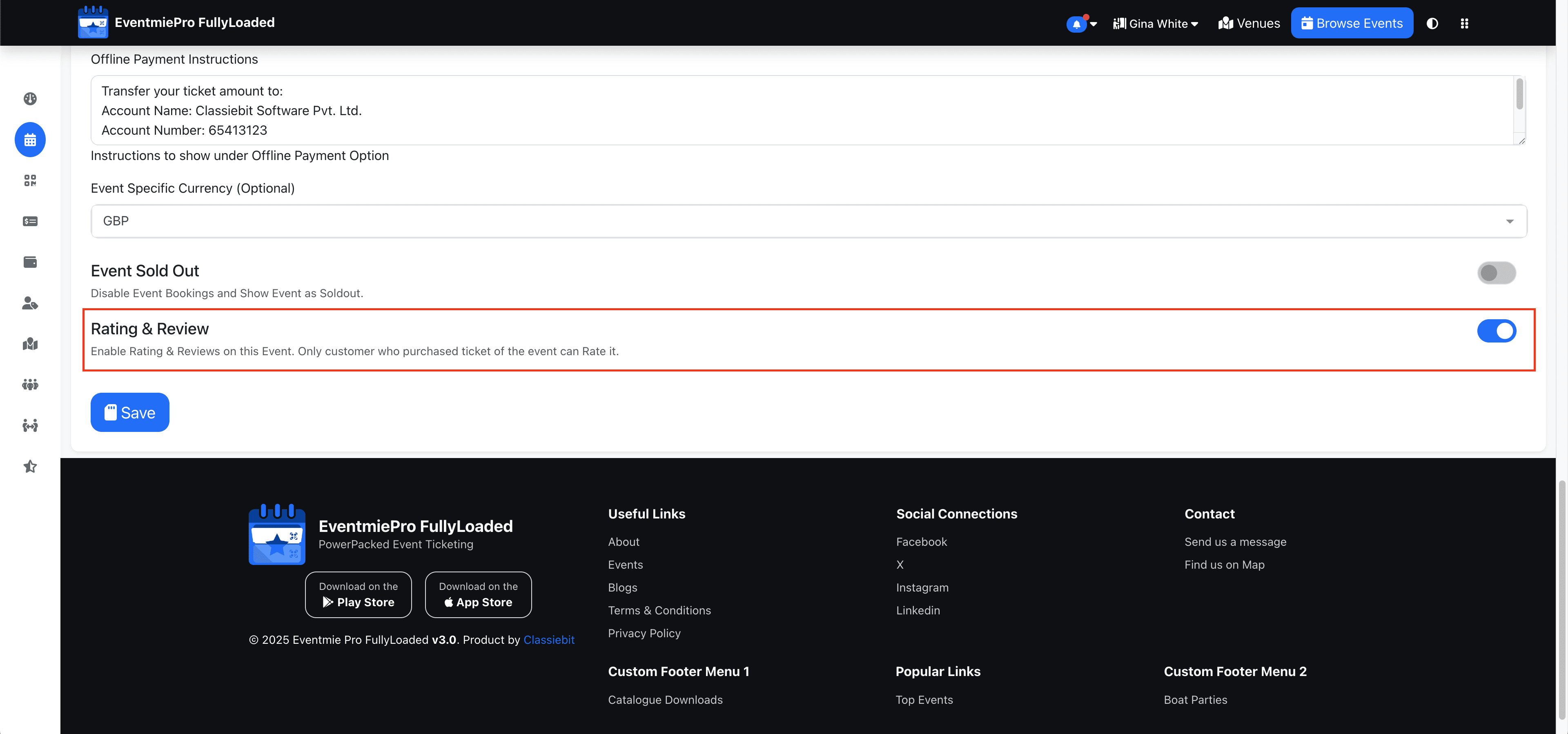
Task: Open the Events footer link
Action: pyautogui.click(x=625, y=564)
